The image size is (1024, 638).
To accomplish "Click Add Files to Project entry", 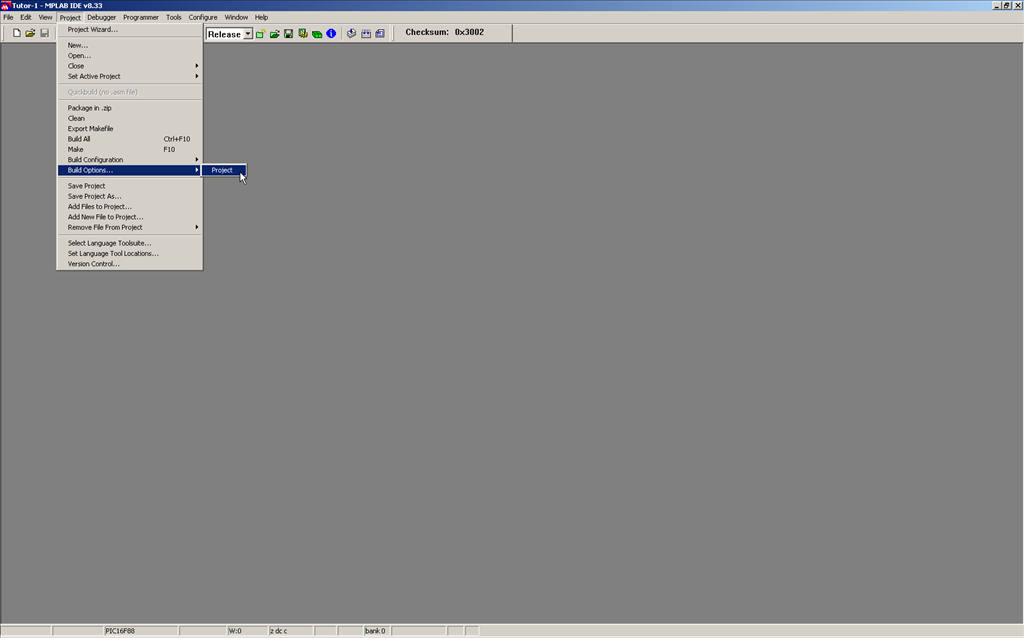I will click(x=99, y=207).
